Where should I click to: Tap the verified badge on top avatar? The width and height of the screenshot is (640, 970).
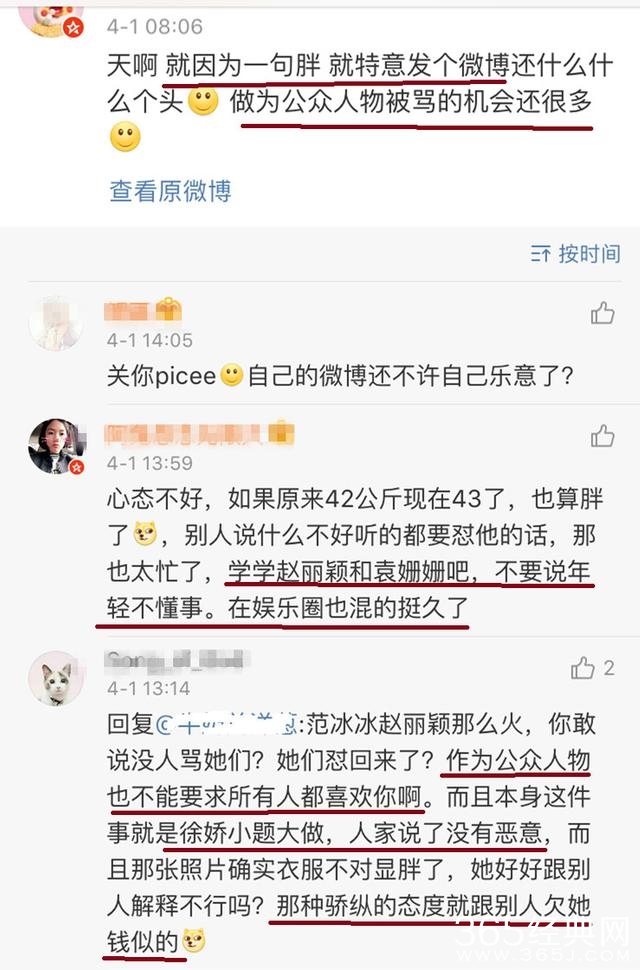tap(74, 27)
